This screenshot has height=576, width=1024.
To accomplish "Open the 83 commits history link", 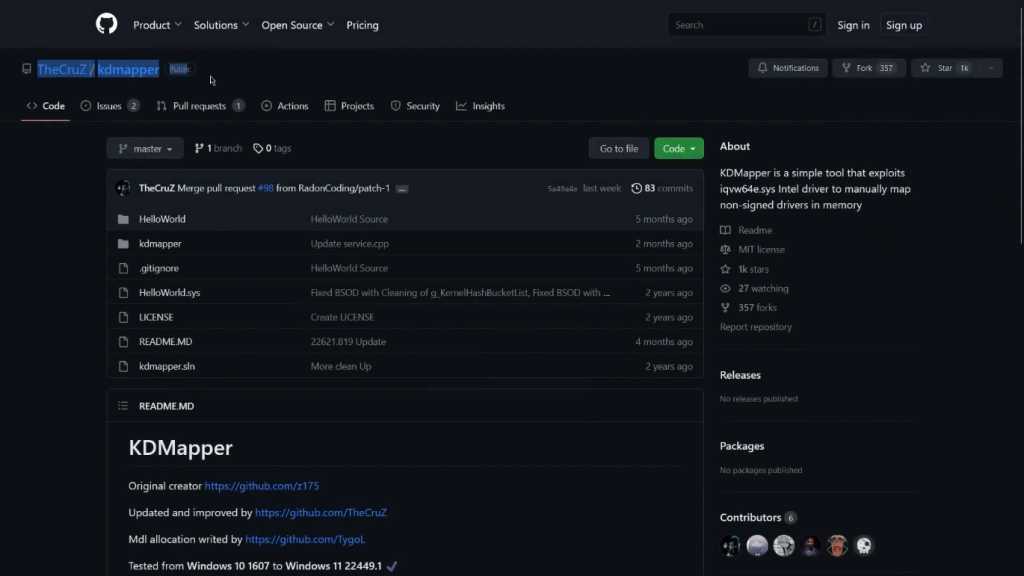I will pyautogui.click(x=662, y=188).
